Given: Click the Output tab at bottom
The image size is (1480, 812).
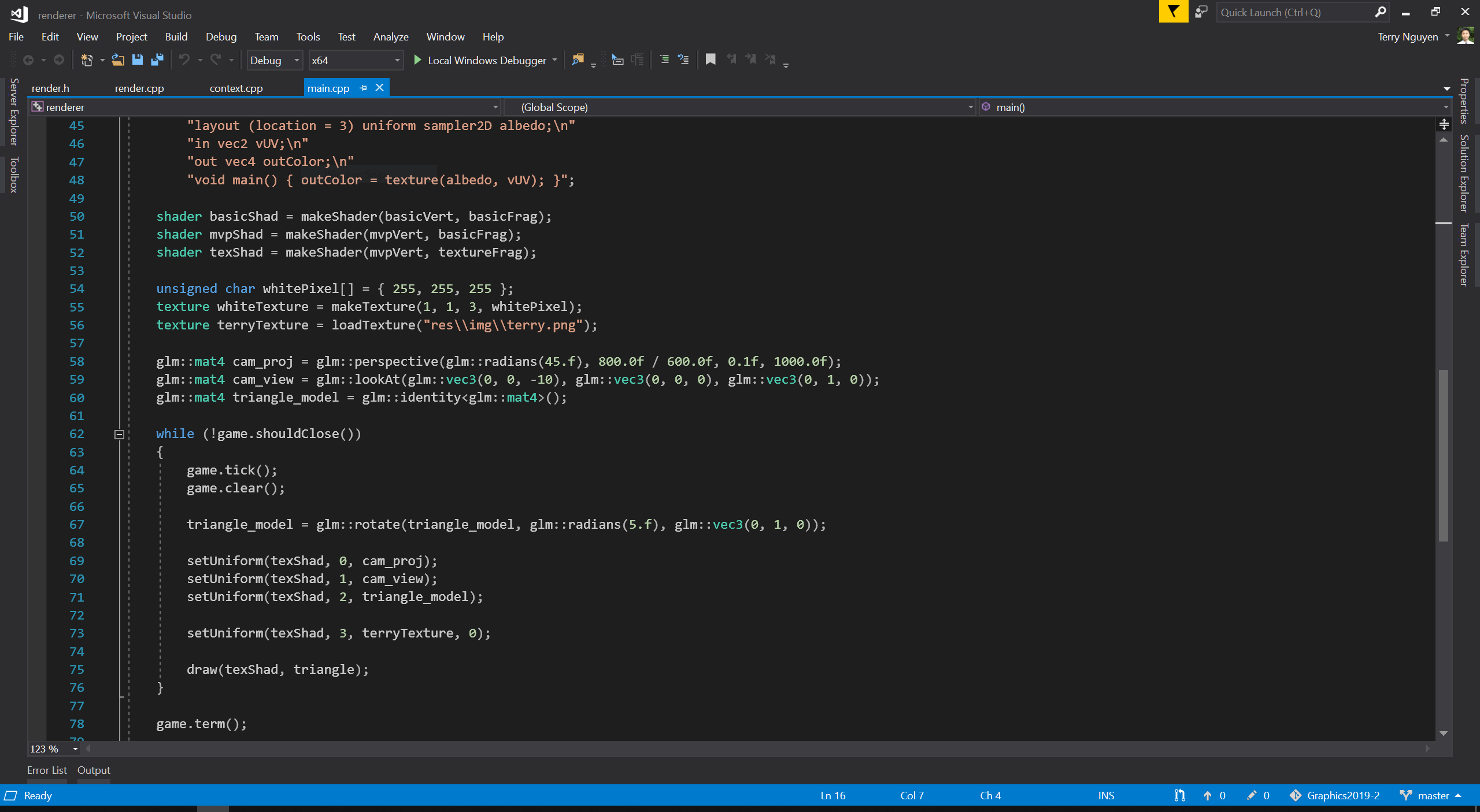Looking at the screenshot, I should pos(93,769).
